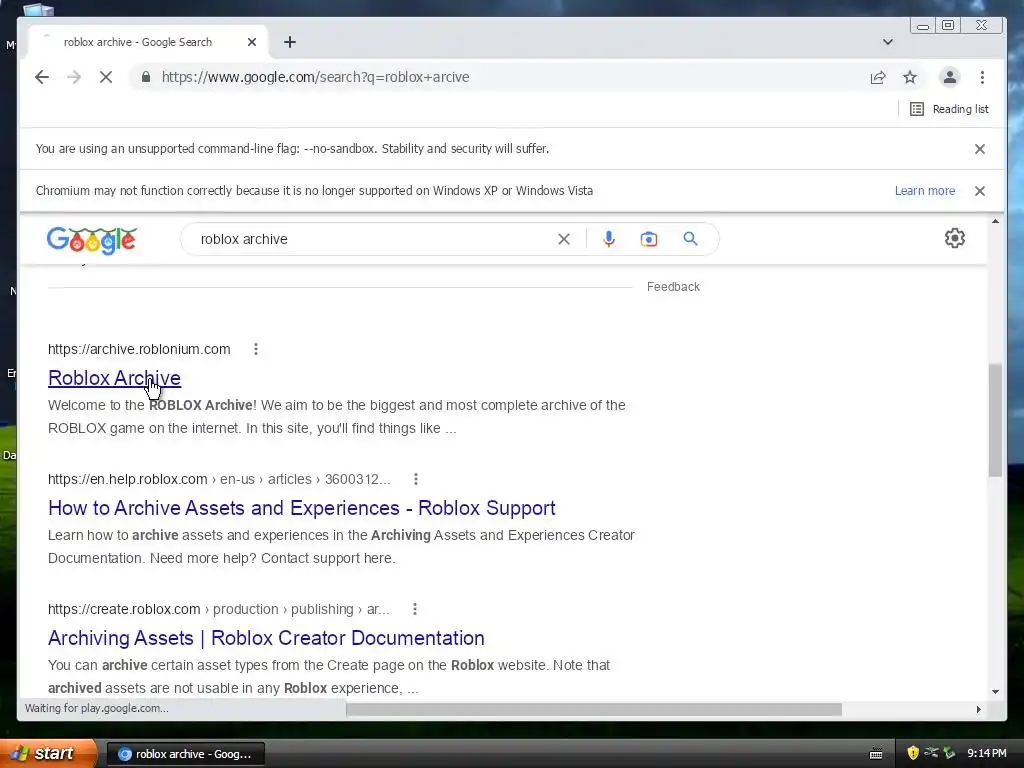The image size is (1024, 768).
Task: Click the horizontal scroll right arrow
Action: coord(978,709)
